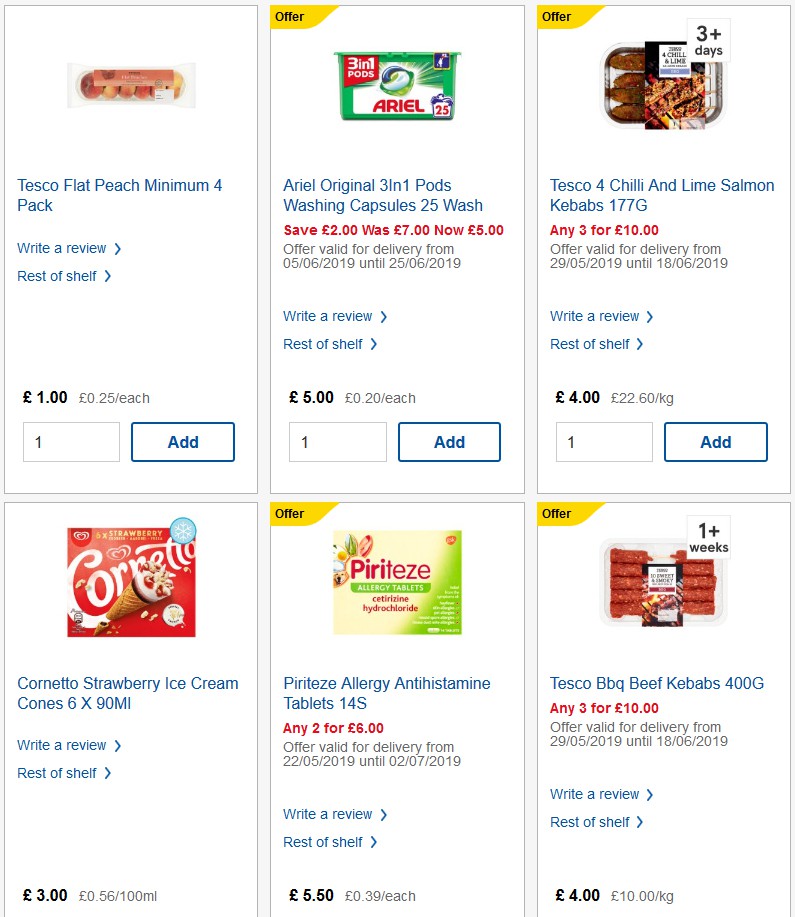Click the yellow Offer flag on Ariel Pods
The width and height of the screenshot is (795, 917).
pos(289,17)
